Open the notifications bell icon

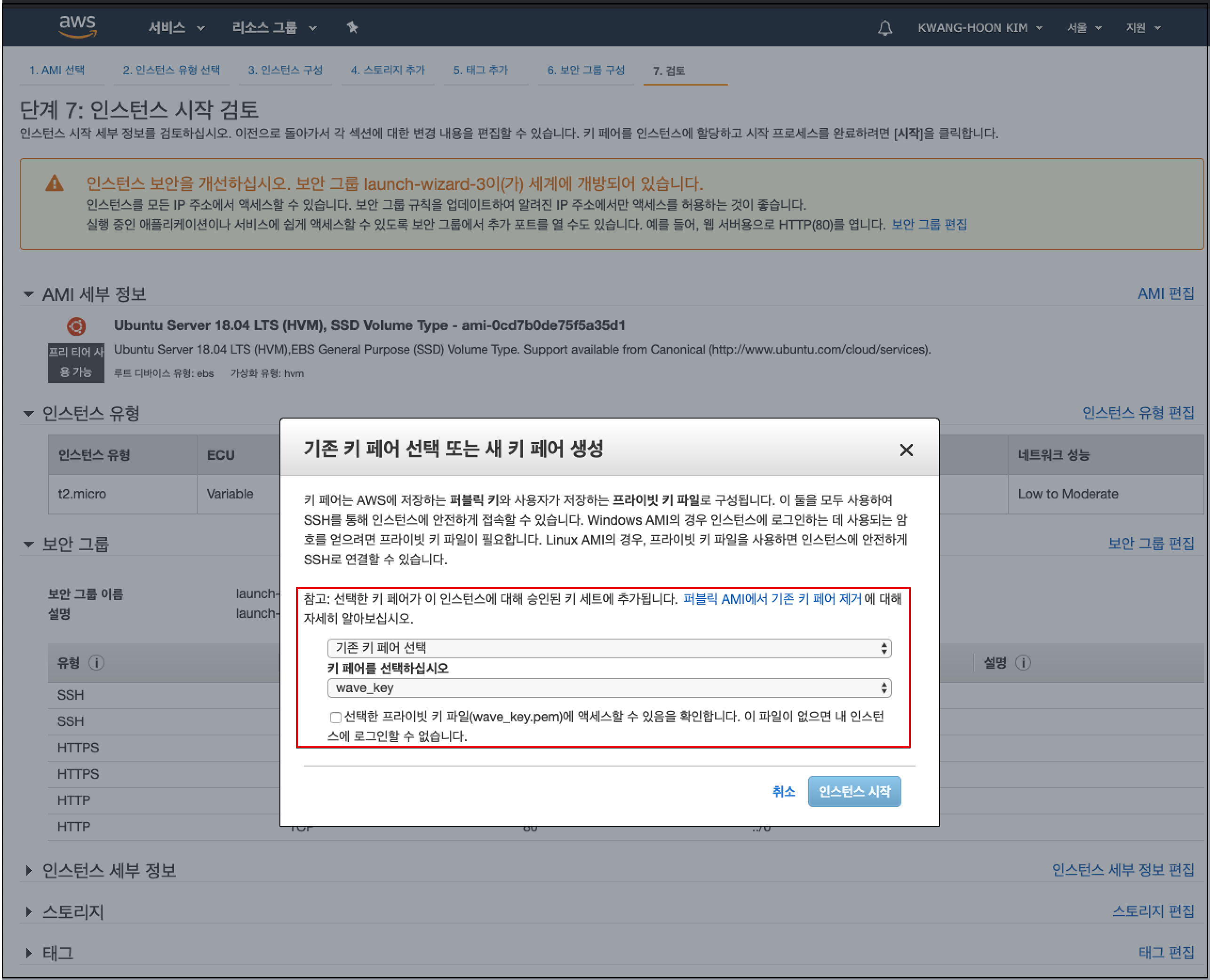884,28
